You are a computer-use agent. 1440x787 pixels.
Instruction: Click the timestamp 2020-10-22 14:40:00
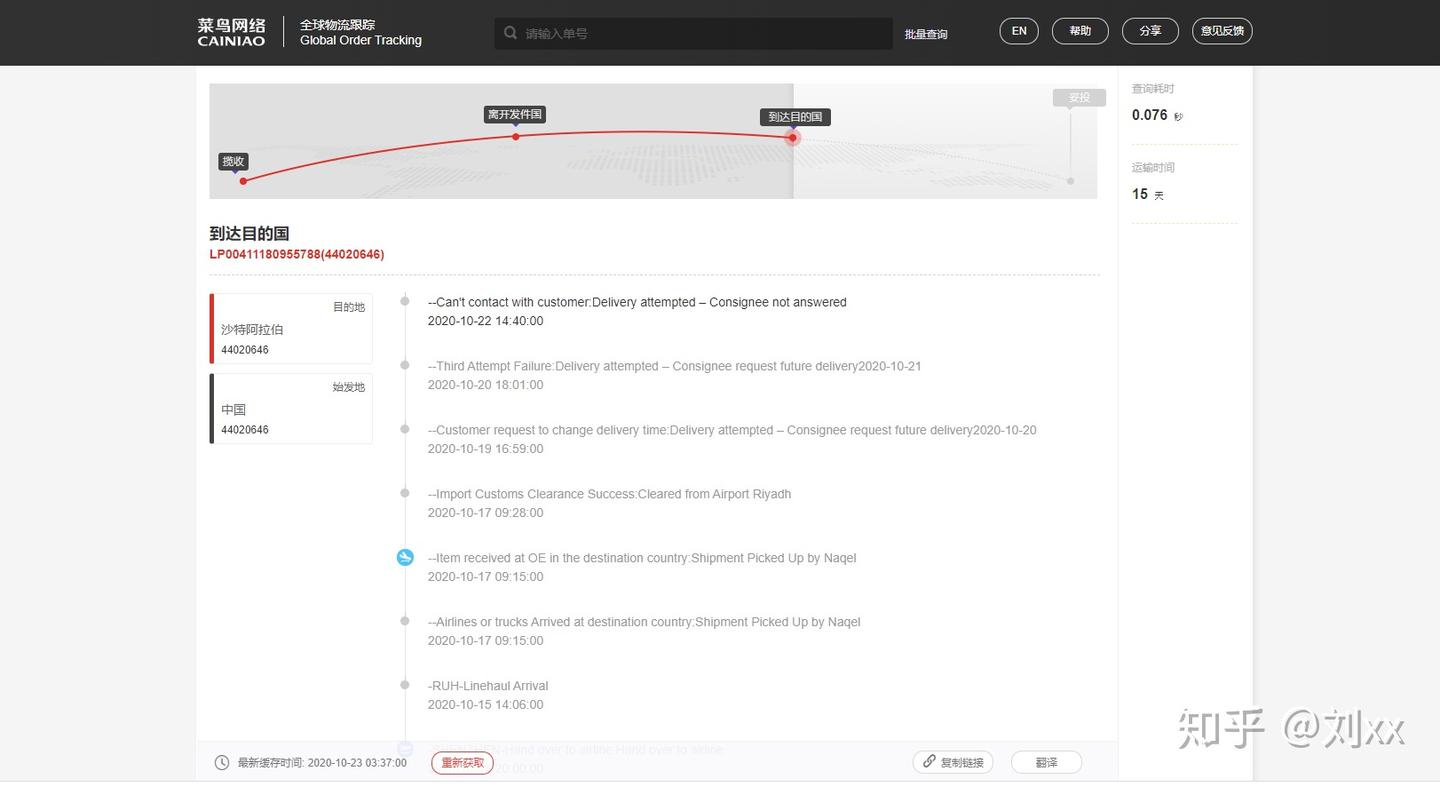click(x=485, y=321)
